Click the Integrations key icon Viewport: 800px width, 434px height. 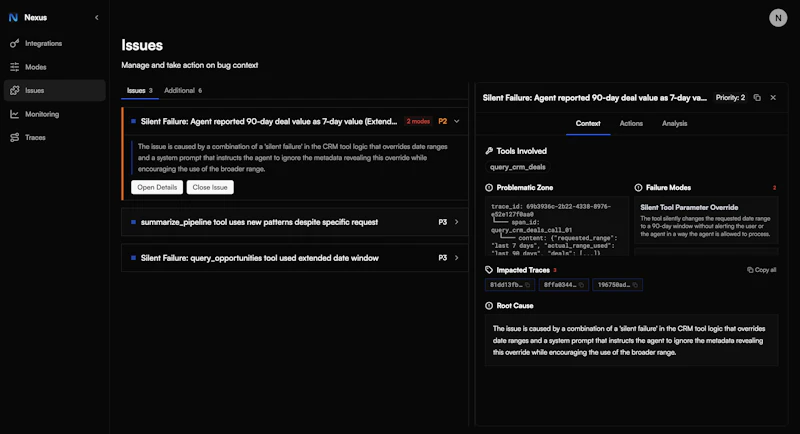[14, 43]
